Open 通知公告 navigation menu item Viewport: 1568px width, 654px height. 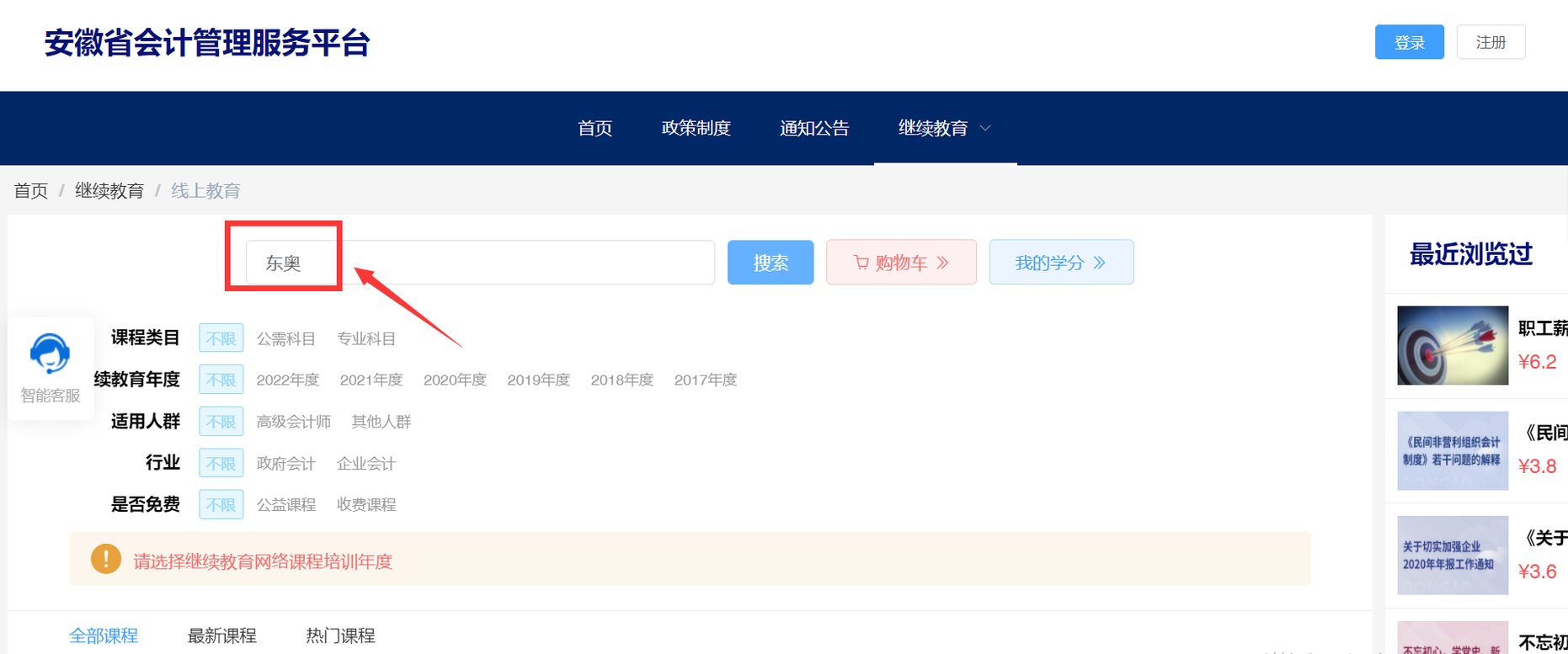[x=813, y=128]
